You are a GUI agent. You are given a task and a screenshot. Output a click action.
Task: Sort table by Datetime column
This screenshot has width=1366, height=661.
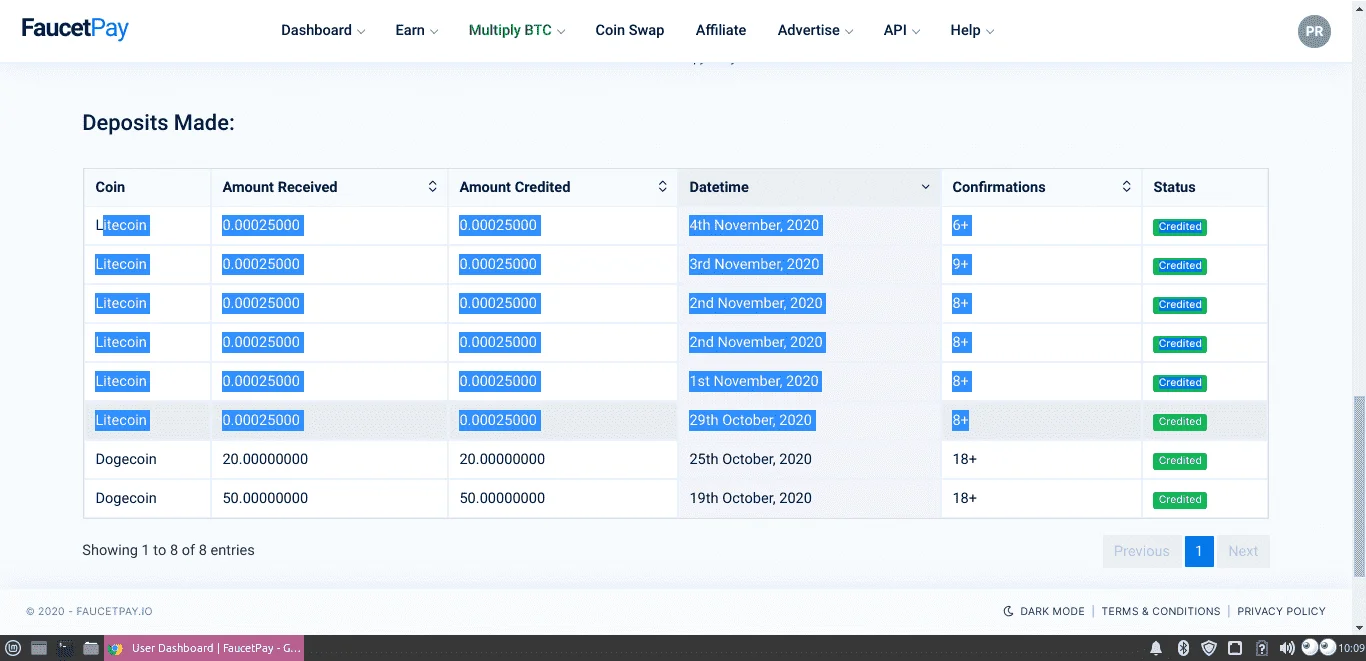coord(809,187)
